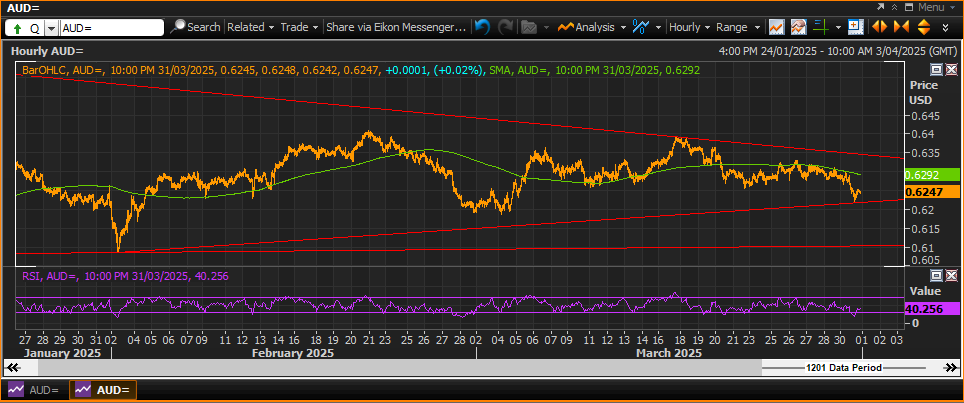
Task: Maximize the RSI panel with its square icon
Action: [x=936, y=275]
